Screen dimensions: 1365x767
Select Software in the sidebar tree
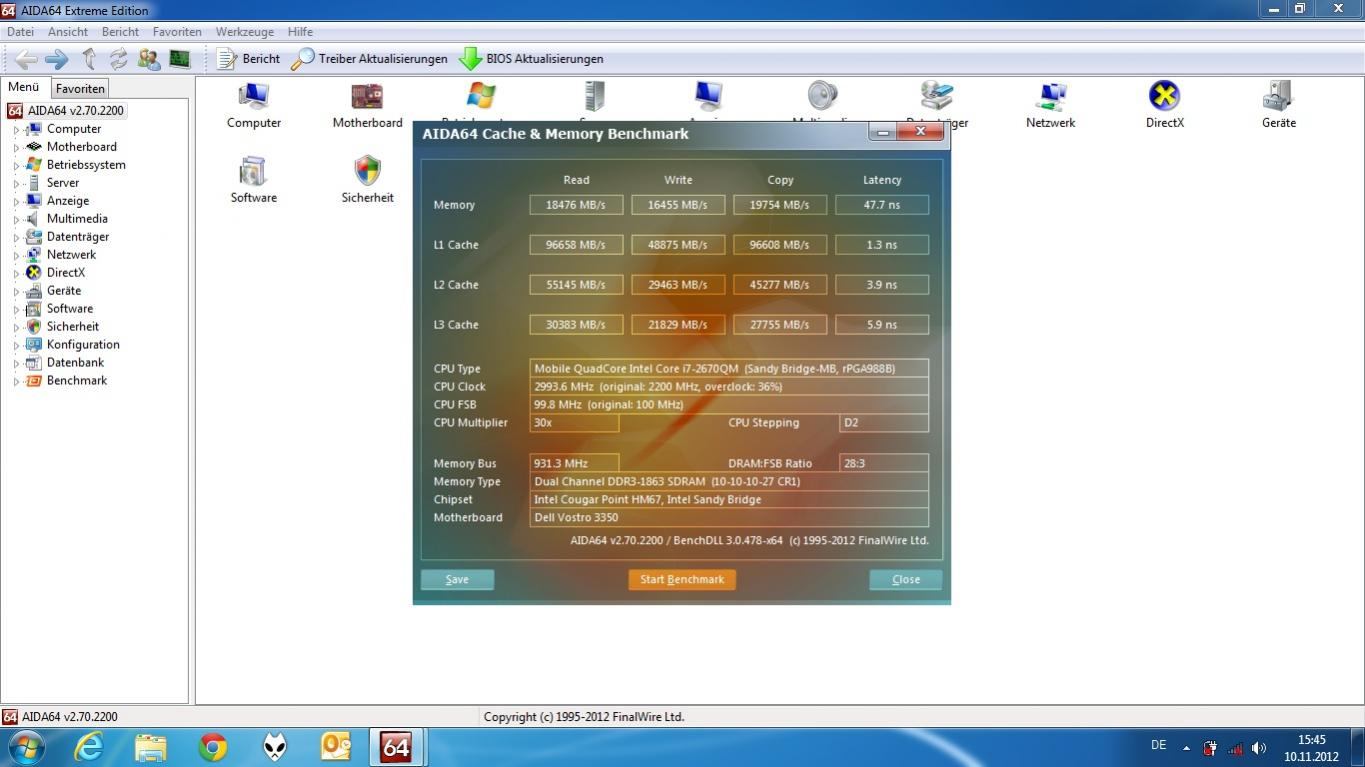pyautogui.click(x=69, y=309)
